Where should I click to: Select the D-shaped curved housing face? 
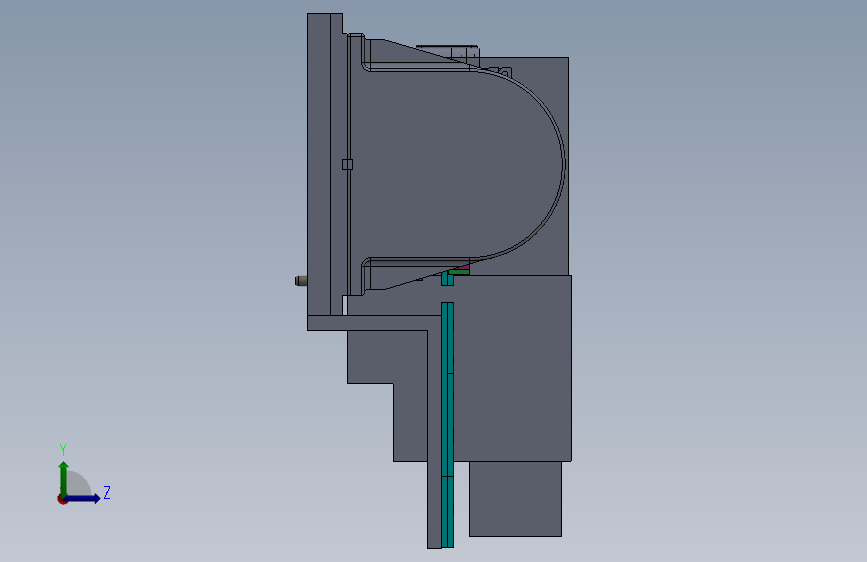click(456, 164)
